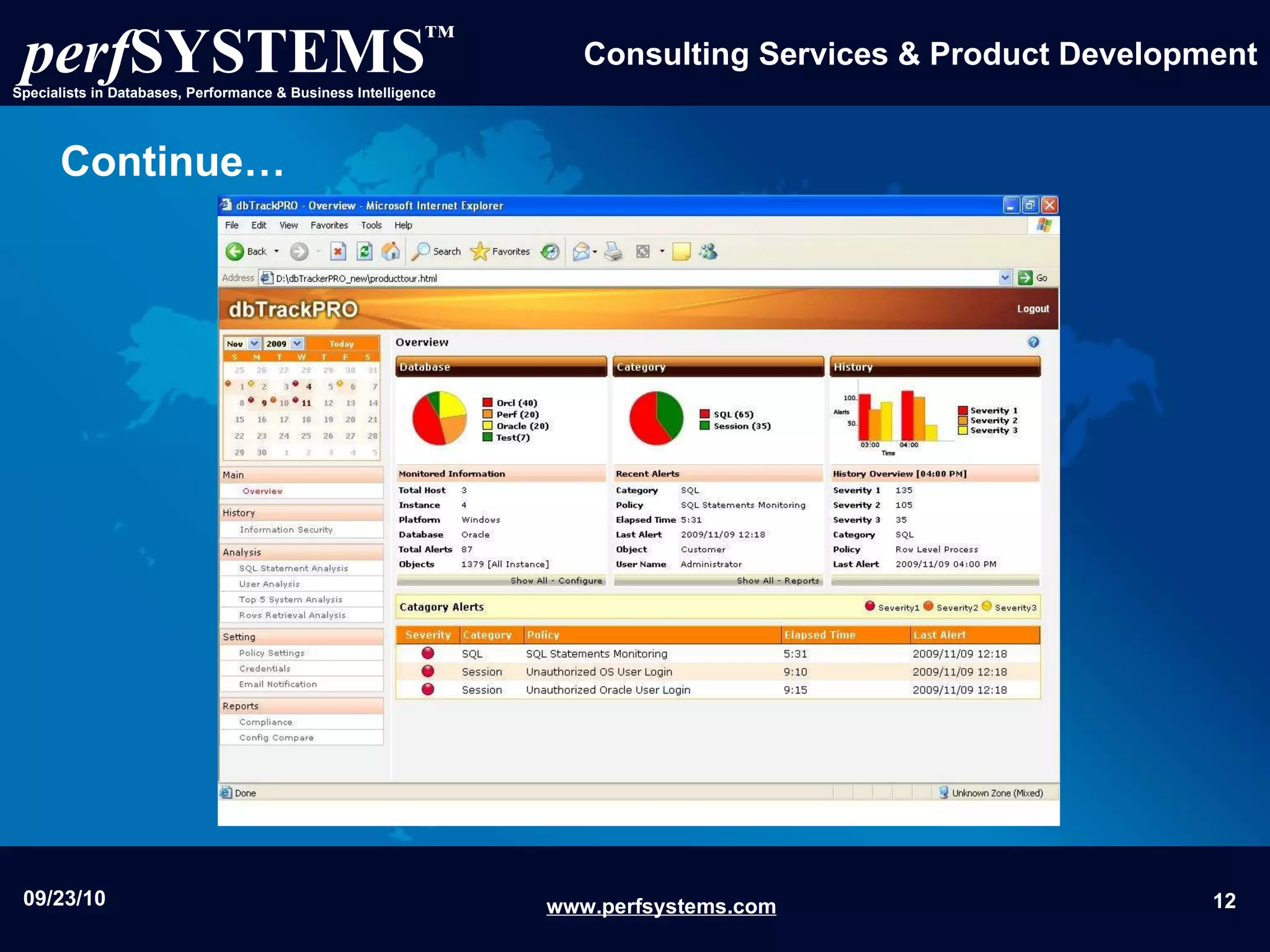Click the Today calendar button
Image resolution: width=1270 pixels, height=952 pixels.
[342, 343]
